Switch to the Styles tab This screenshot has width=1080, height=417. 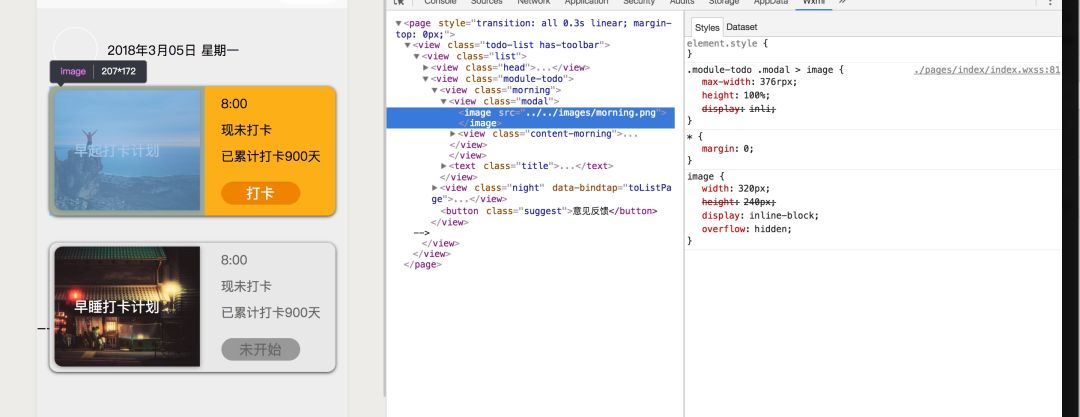click(707, 28)
